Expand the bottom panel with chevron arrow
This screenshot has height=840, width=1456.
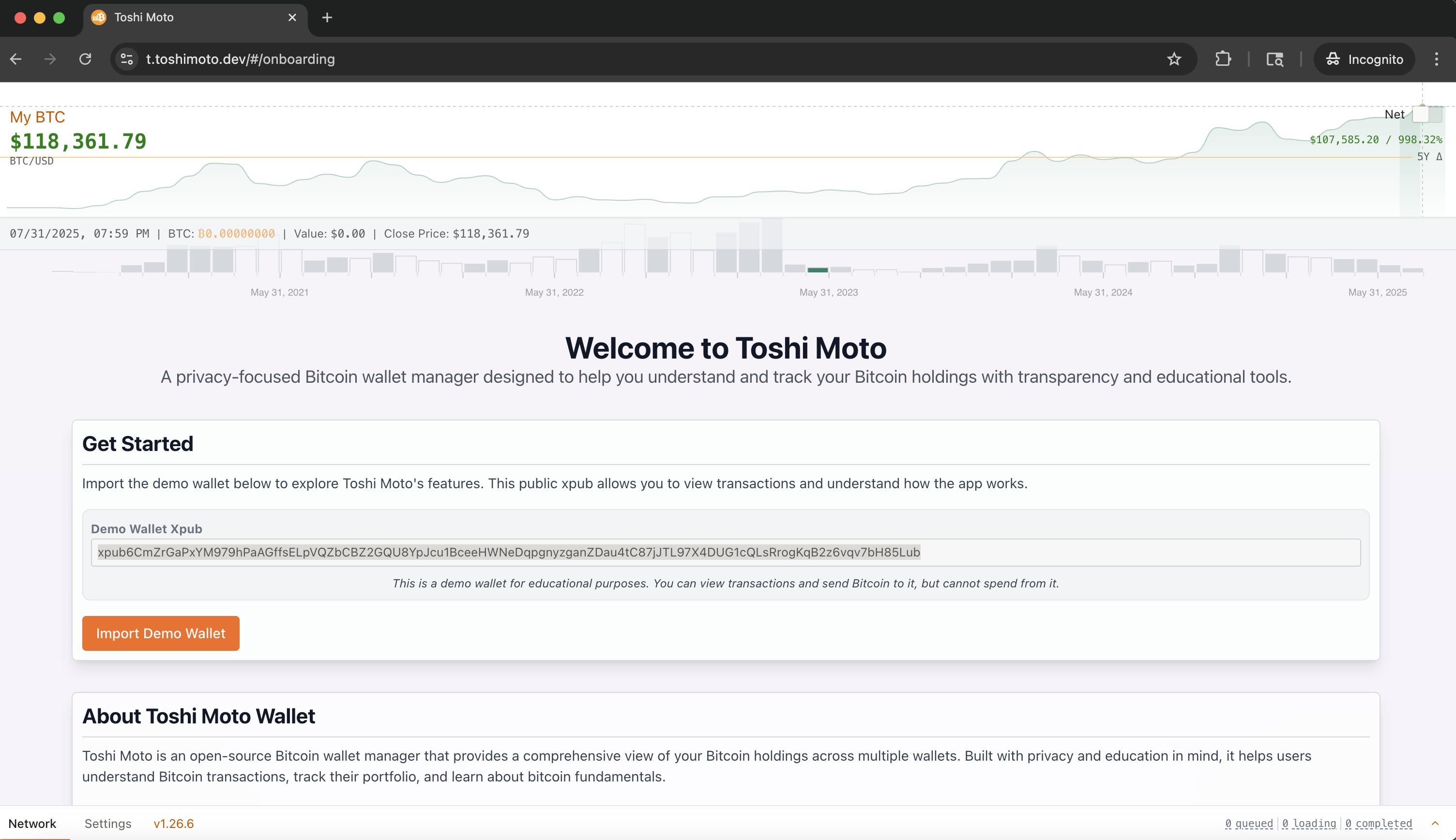click(1435, 823)
